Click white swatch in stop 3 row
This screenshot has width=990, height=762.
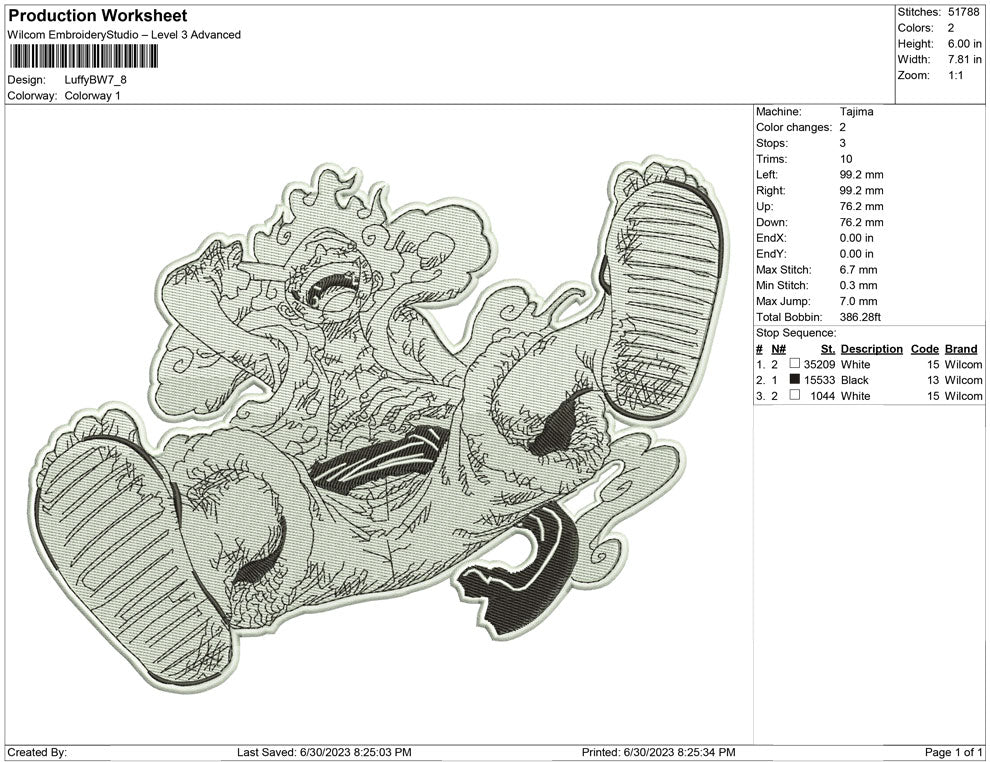click(x=795, y=395)
